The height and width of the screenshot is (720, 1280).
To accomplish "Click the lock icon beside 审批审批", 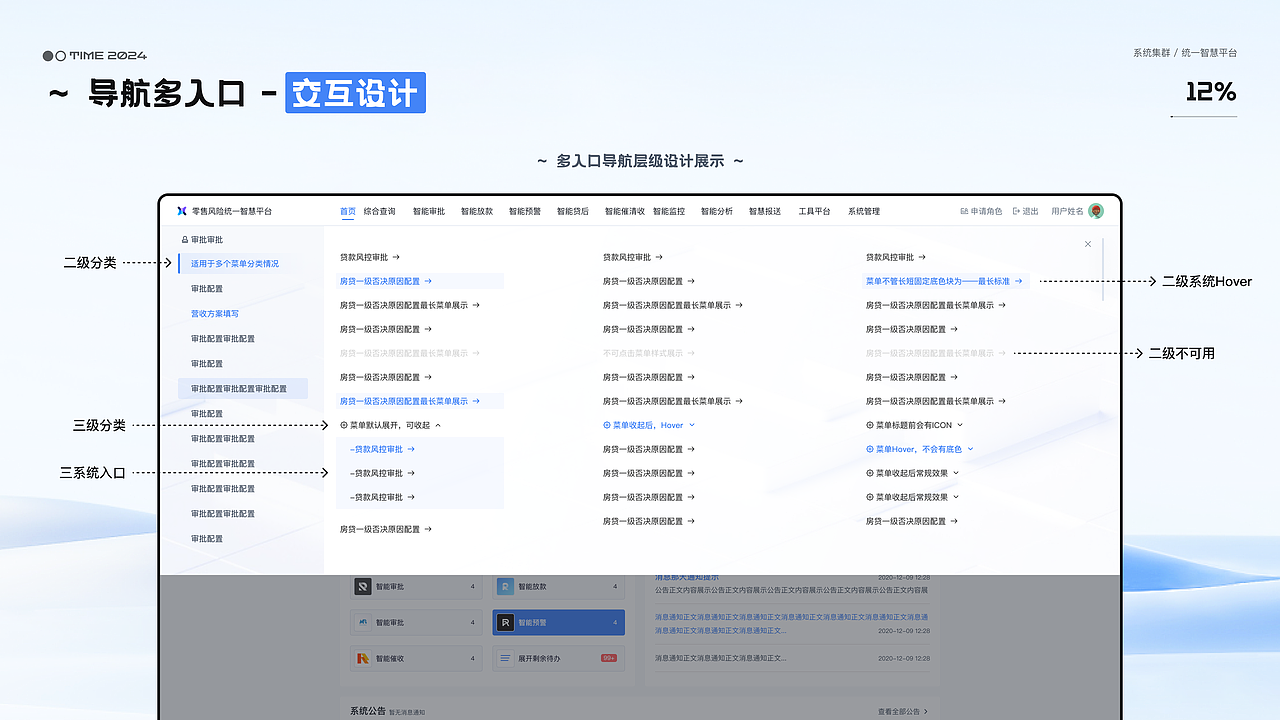I will (x=184, y=240).
